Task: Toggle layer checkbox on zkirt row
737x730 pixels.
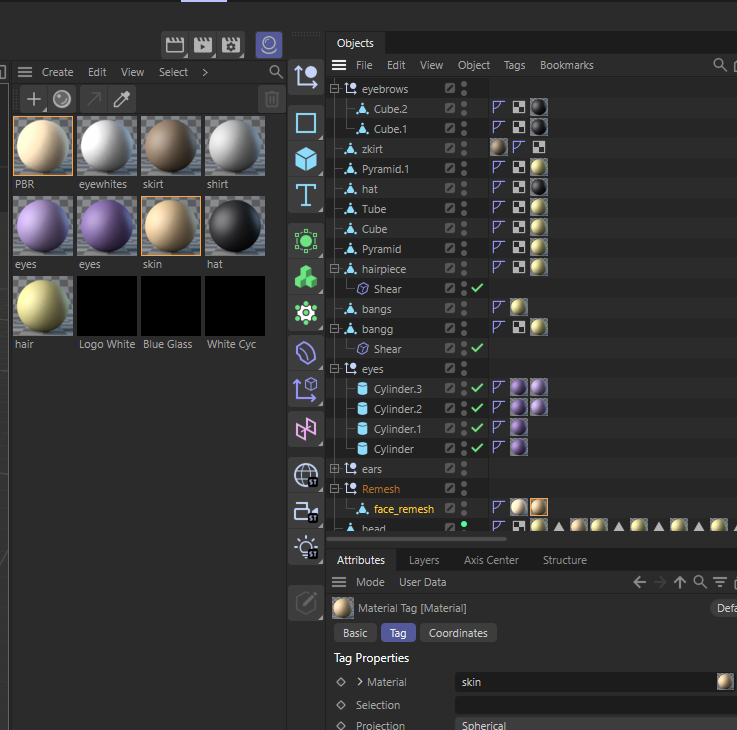Action: 450,149
